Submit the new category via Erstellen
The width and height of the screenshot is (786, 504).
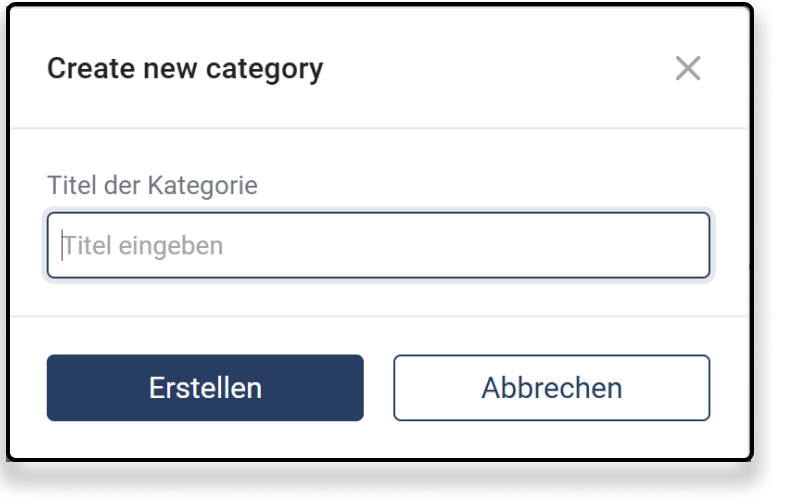point(205,388)
